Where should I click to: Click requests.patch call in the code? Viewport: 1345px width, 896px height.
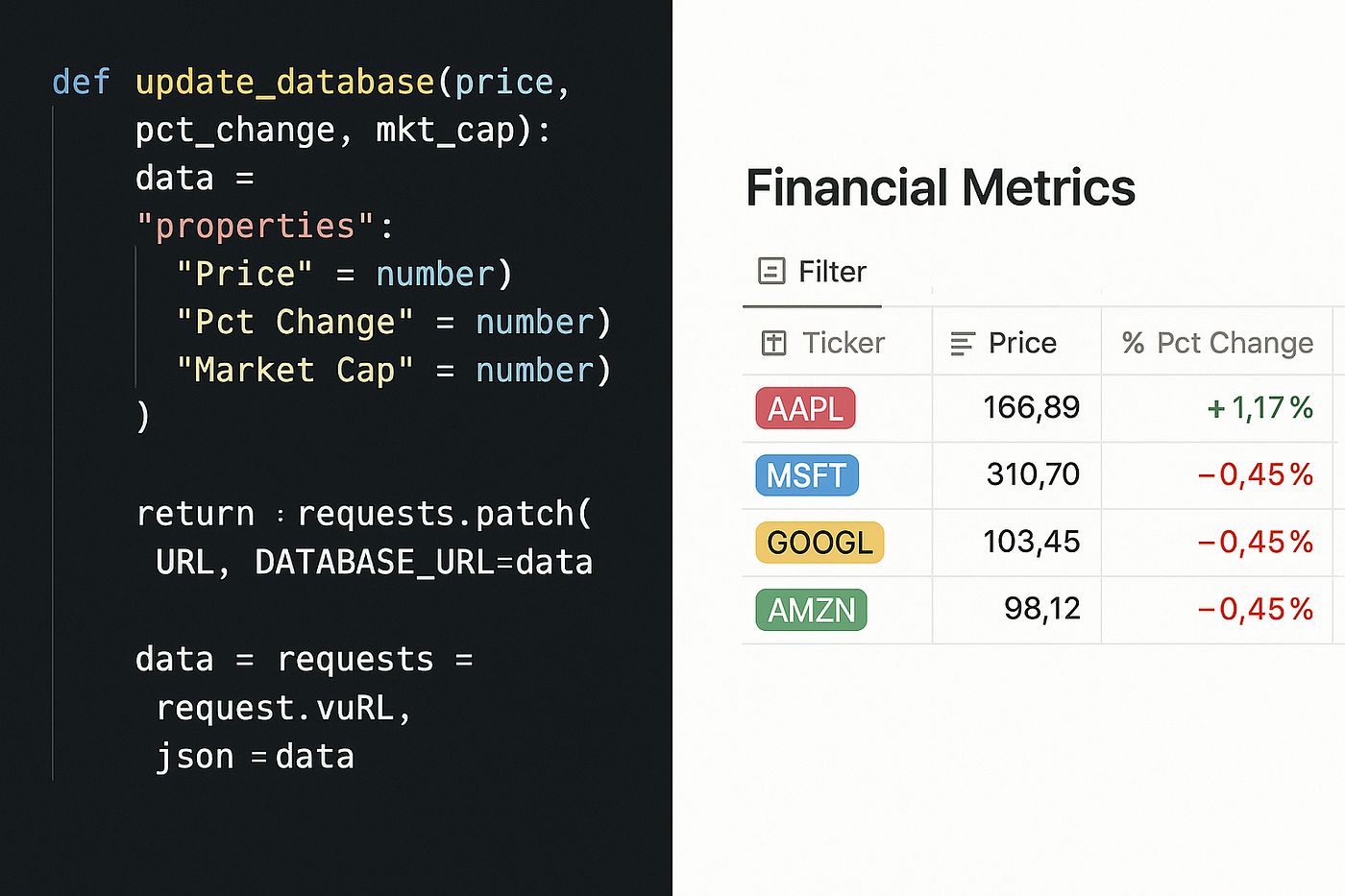click(444, 514)
